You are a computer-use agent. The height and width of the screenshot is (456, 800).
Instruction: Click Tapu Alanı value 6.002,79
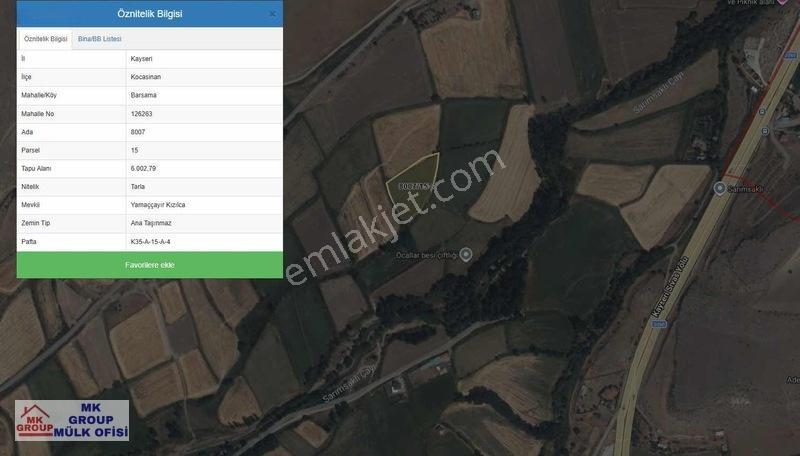(x=143, y=168)
